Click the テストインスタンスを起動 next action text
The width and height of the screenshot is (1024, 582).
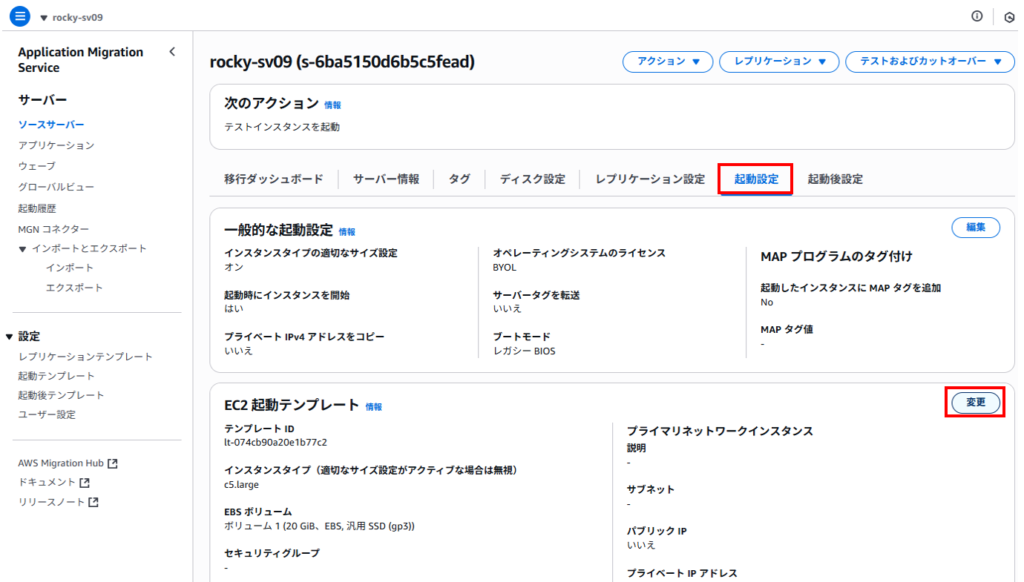click(x=281, y=127)
